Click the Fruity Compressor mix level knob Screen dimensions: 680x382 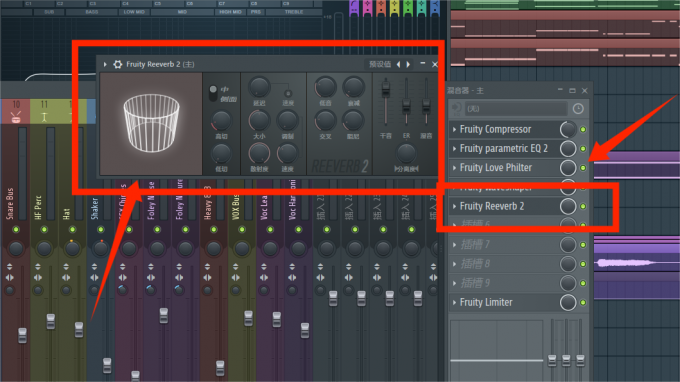(568, 129)
